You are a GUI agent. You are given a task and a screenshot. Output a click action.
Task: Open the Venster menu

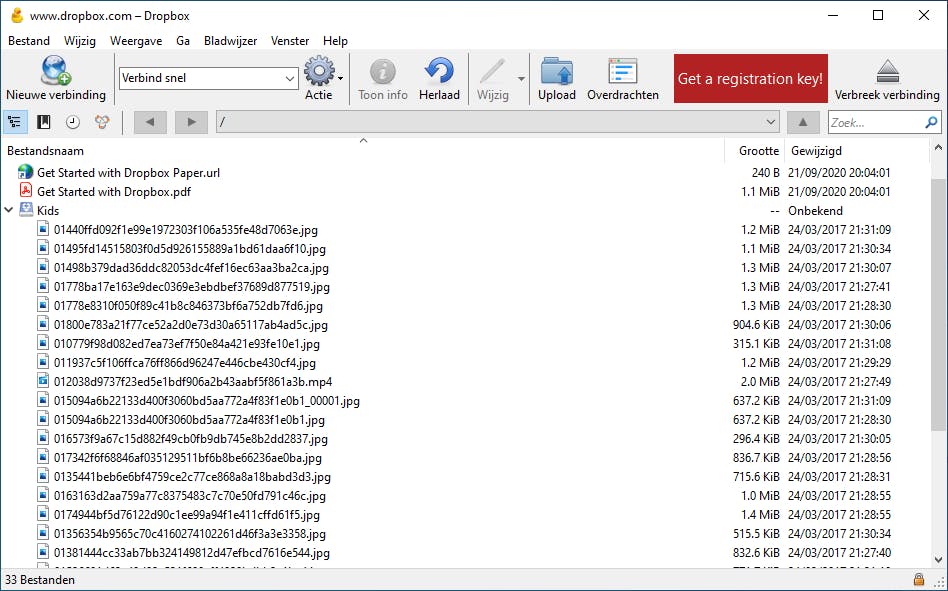[x=290, y=40]
